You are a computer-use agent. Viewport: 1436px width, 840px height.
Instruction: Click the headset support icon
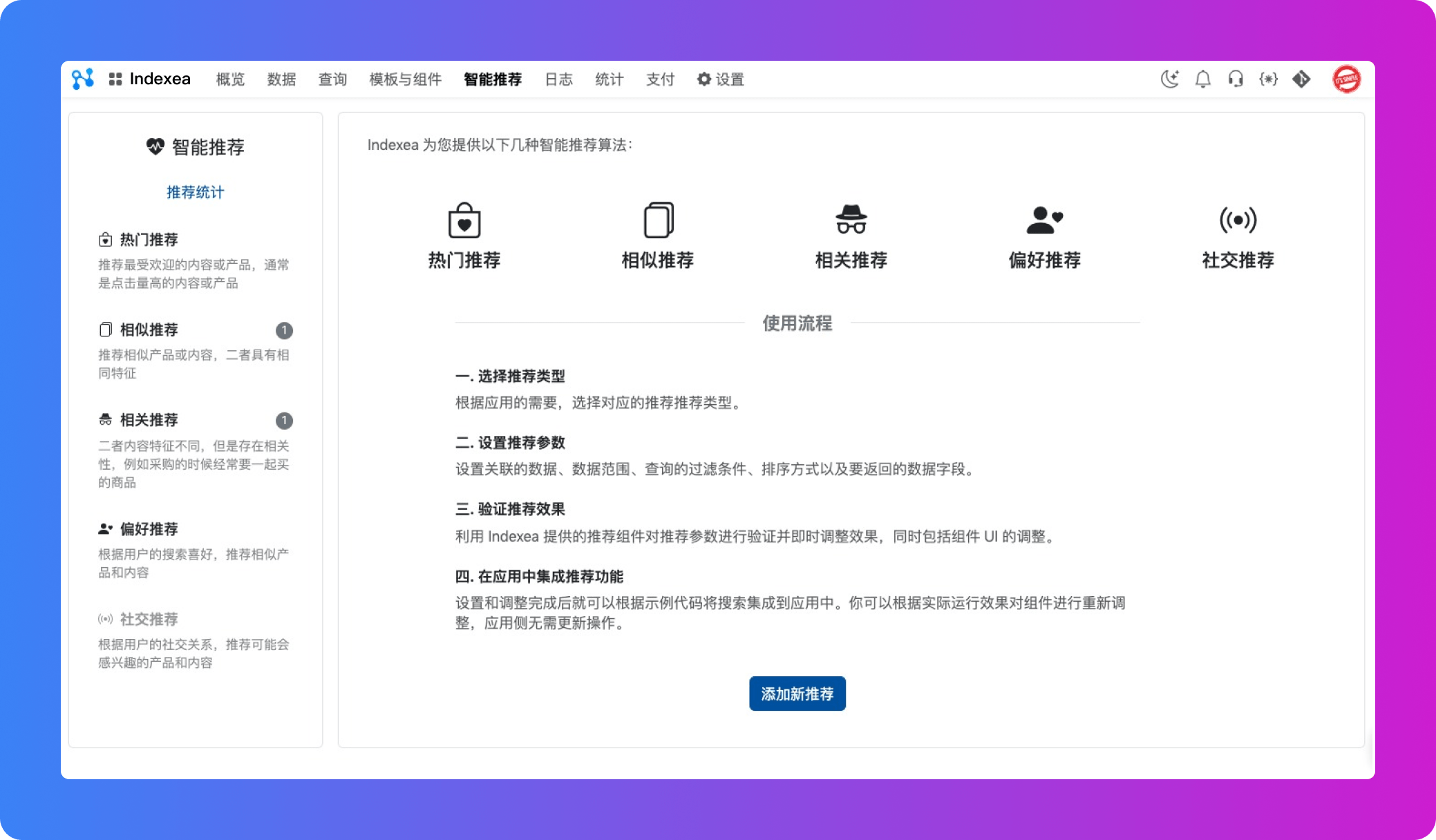pyautogui.click(x=1236, y=79)
